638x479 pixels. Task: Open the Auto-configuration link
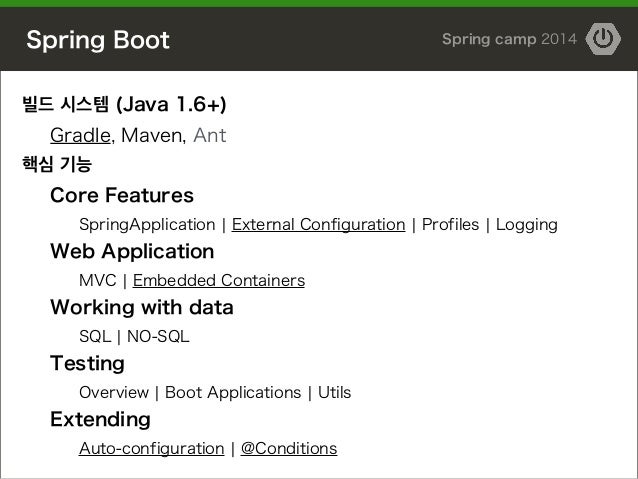tap(151, 448)
